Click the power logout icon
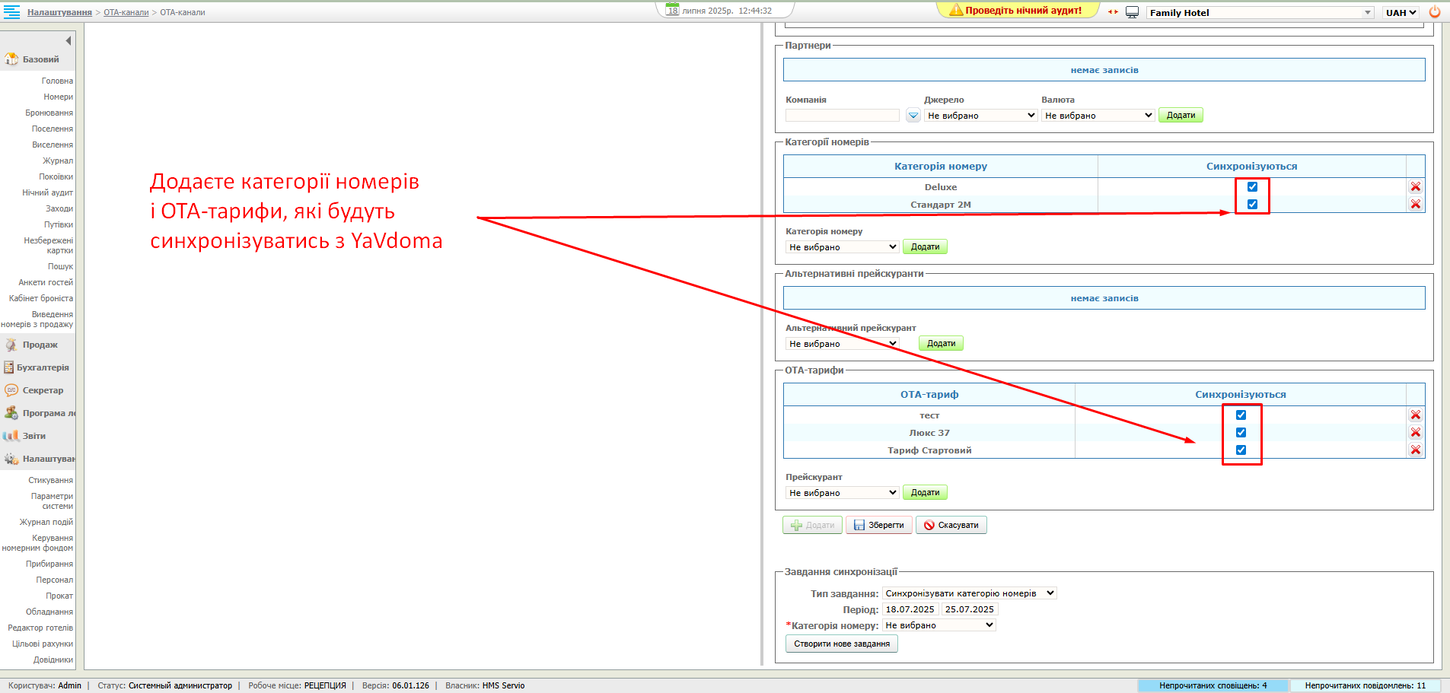The image size is (1450, 693). (1434, 12)
